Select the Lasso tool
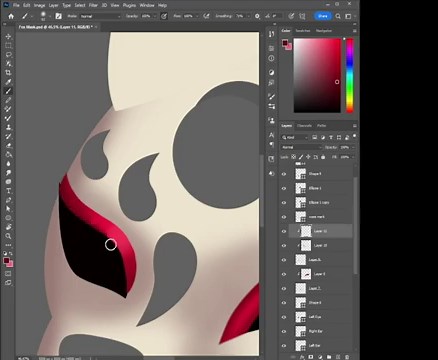The height and width of the screenshot is (360, 438). click(x=9, y=55)
